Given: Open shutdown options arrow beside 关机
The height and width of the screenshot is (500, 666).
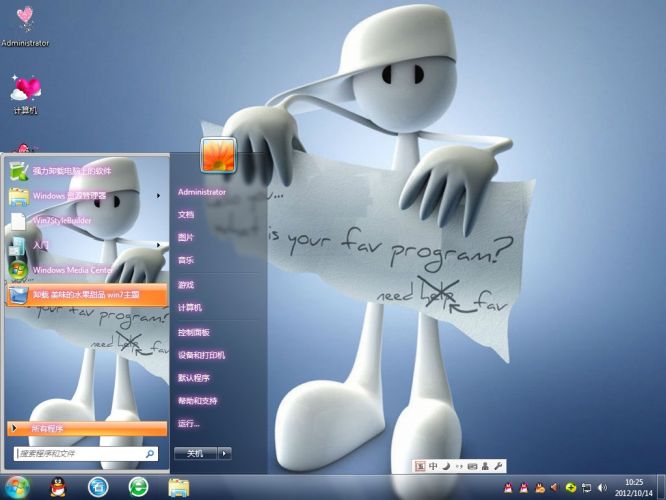Looking at the screenshot, I should (225, 453).
